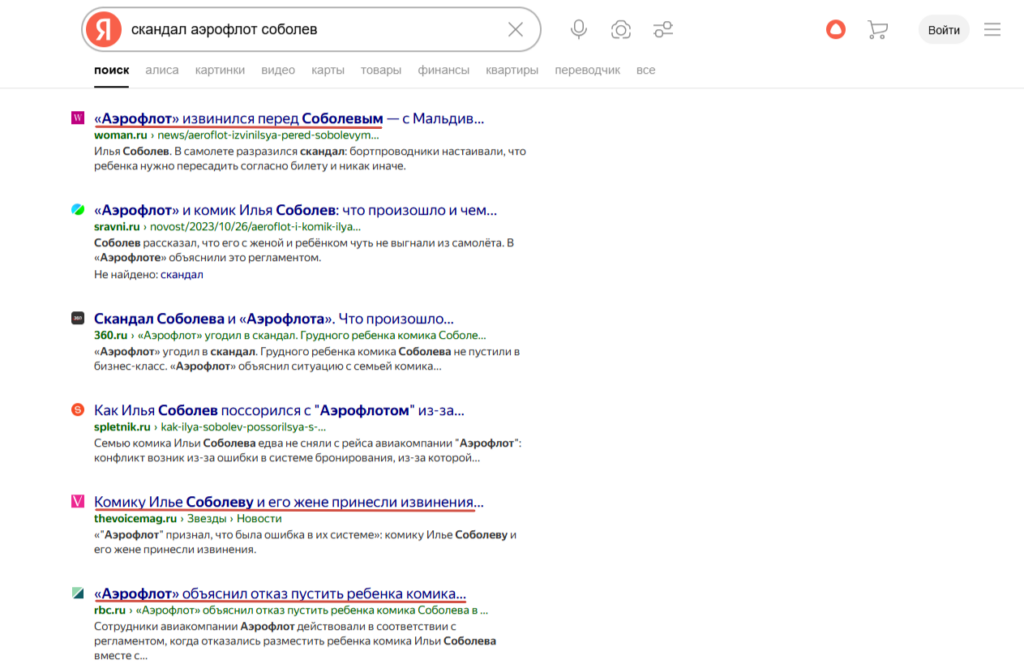Viewport: 1024px width, 664px height.
Task: Click snippet '«Аэрофлот» угодил в скандал. Грудного'
Action: pos(307,358)
